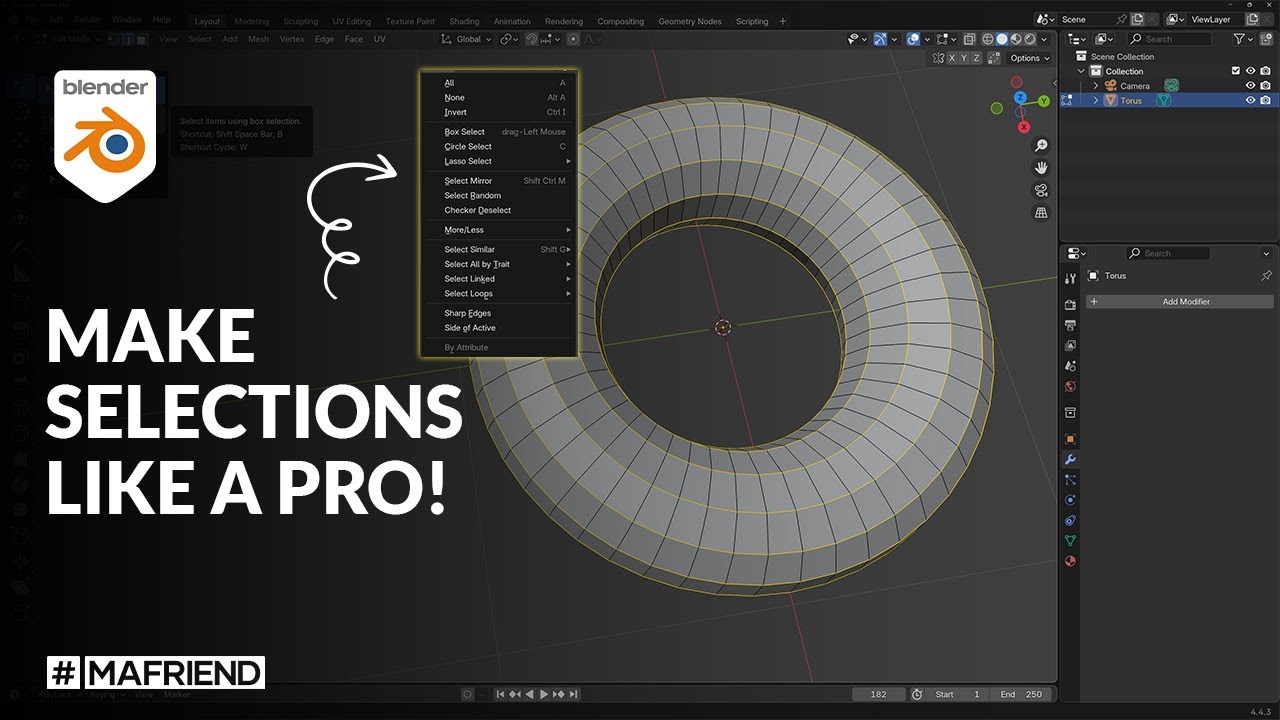
Task: Open the Tool settings properties tab
Action: pyautogui.click(x=1070, y=278)
